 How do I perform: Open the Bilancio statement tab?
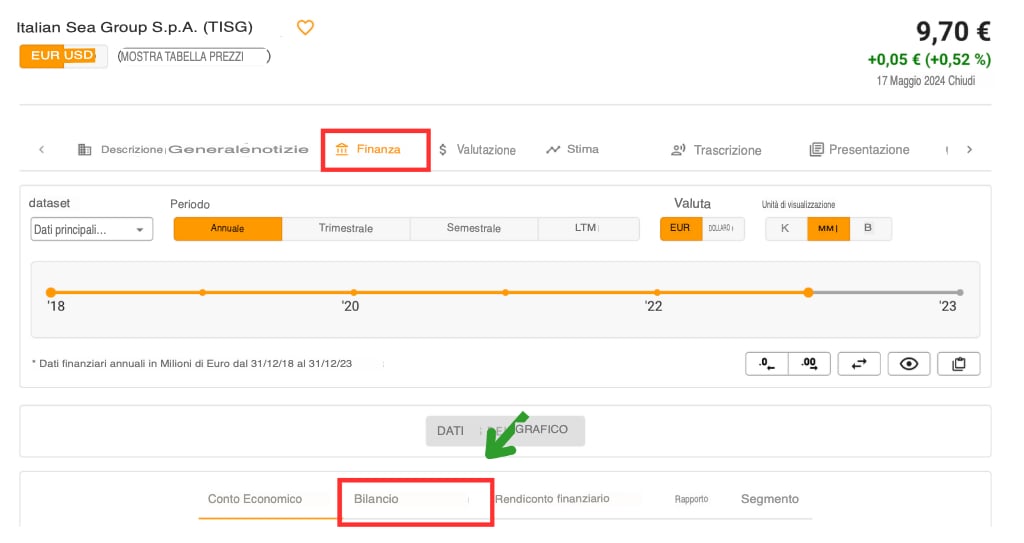[x=376, y=498]
